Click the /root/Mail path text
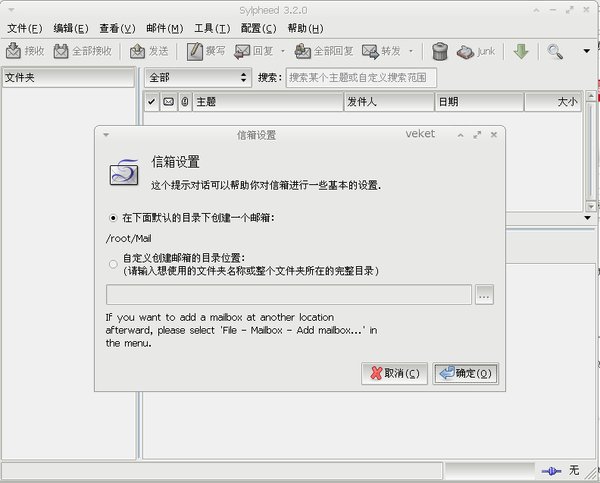 coord(129,238)
